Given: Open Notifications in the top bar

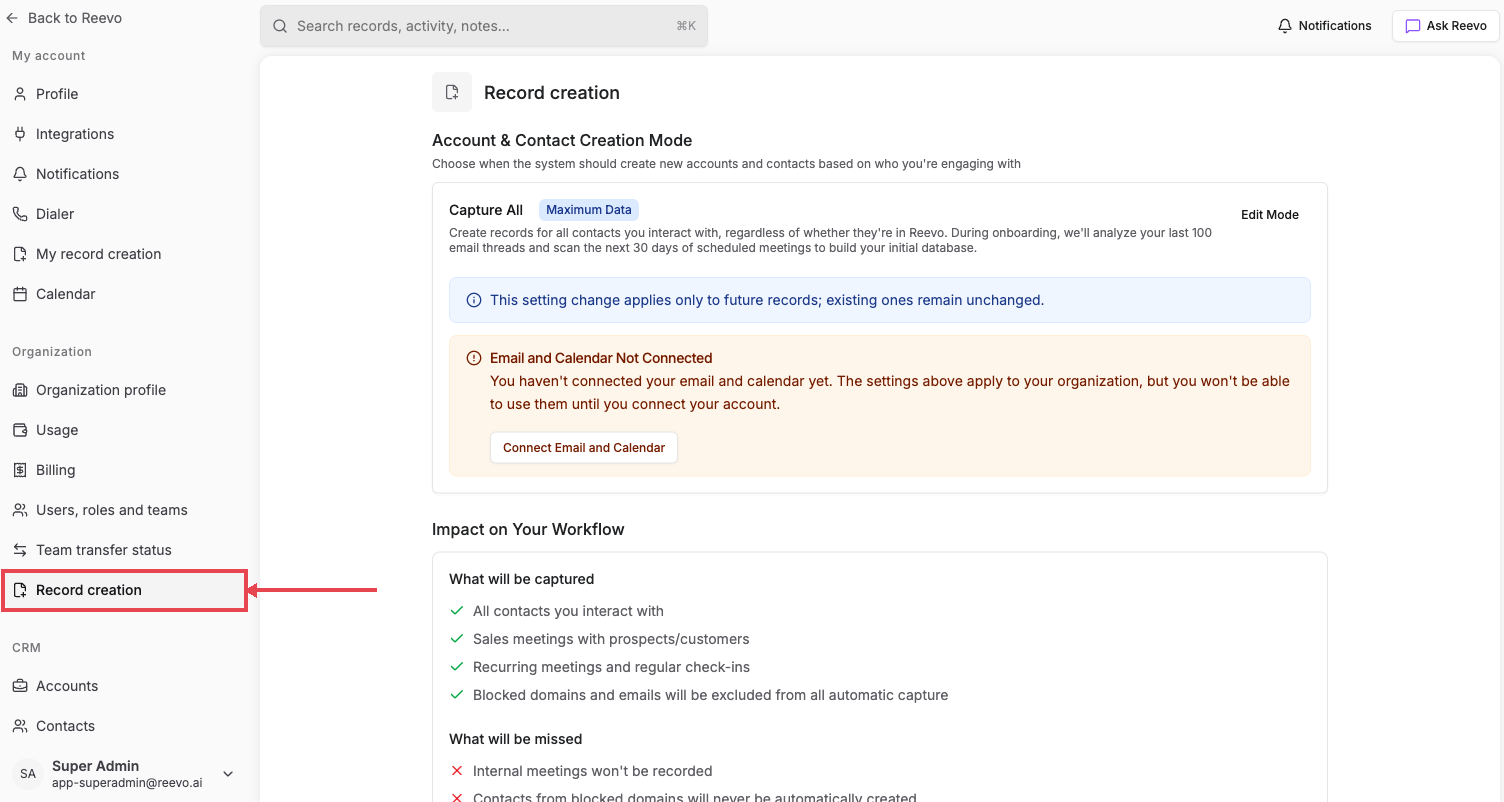Looking at the screenshot, I should coord(1325,26).
